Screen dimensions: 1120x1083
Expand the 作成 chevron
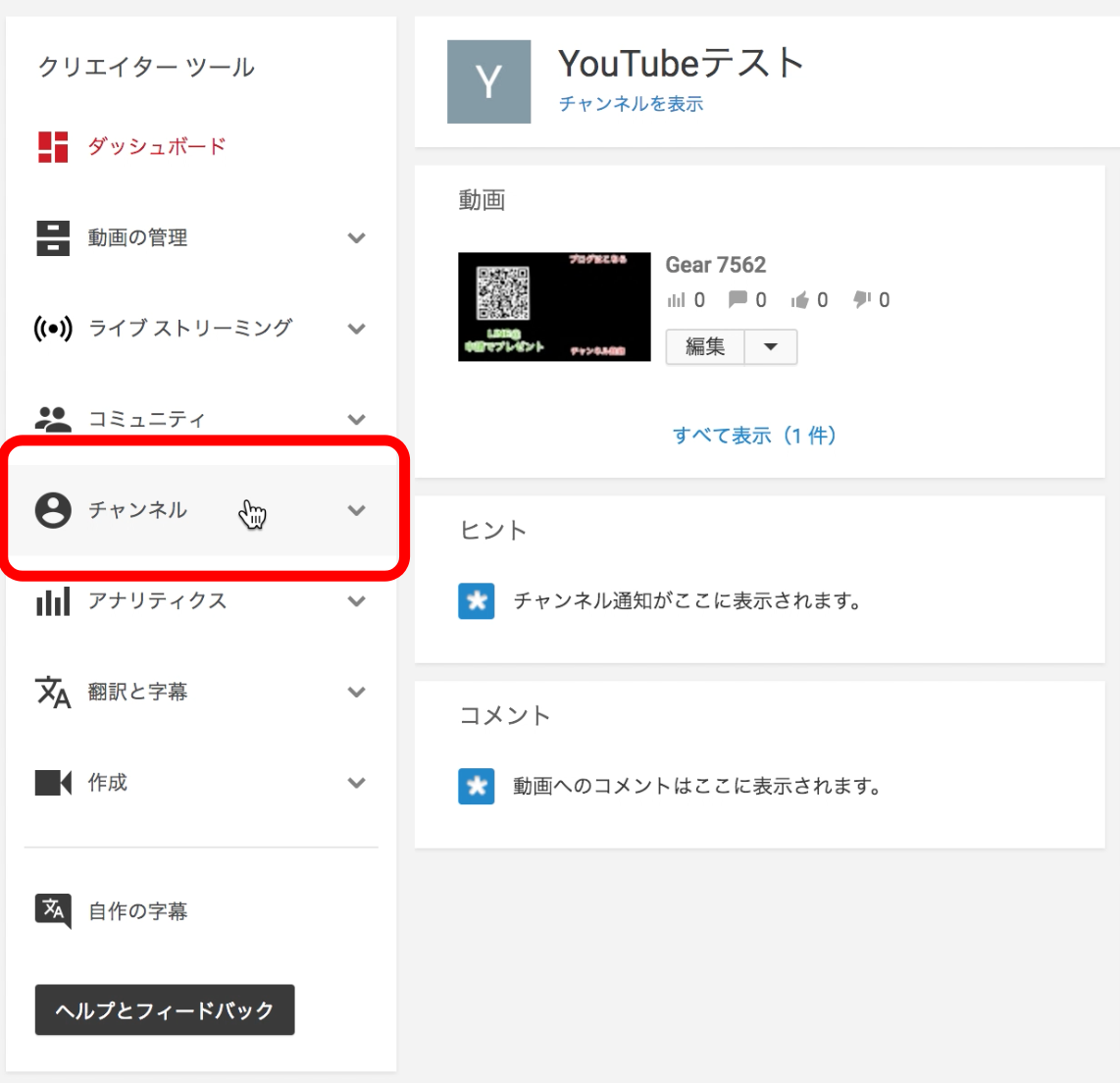click(356, 782)
